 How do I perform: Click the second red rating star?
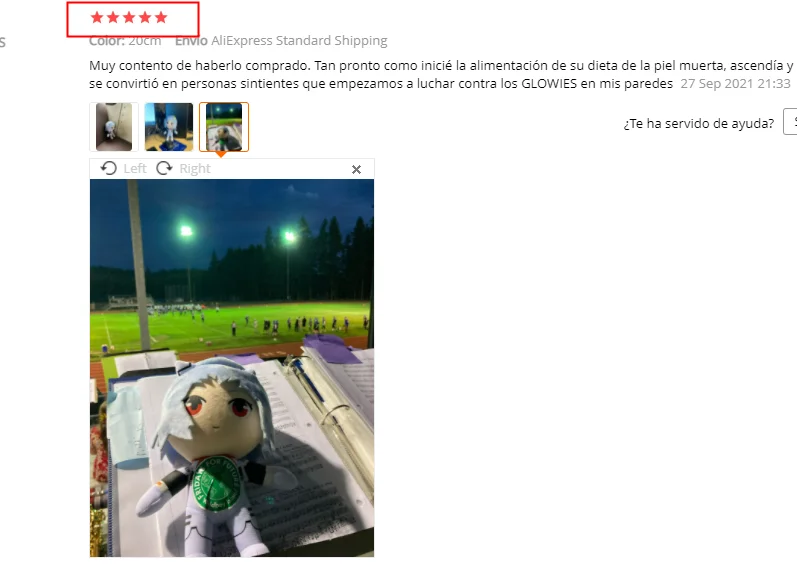point(113,18)
